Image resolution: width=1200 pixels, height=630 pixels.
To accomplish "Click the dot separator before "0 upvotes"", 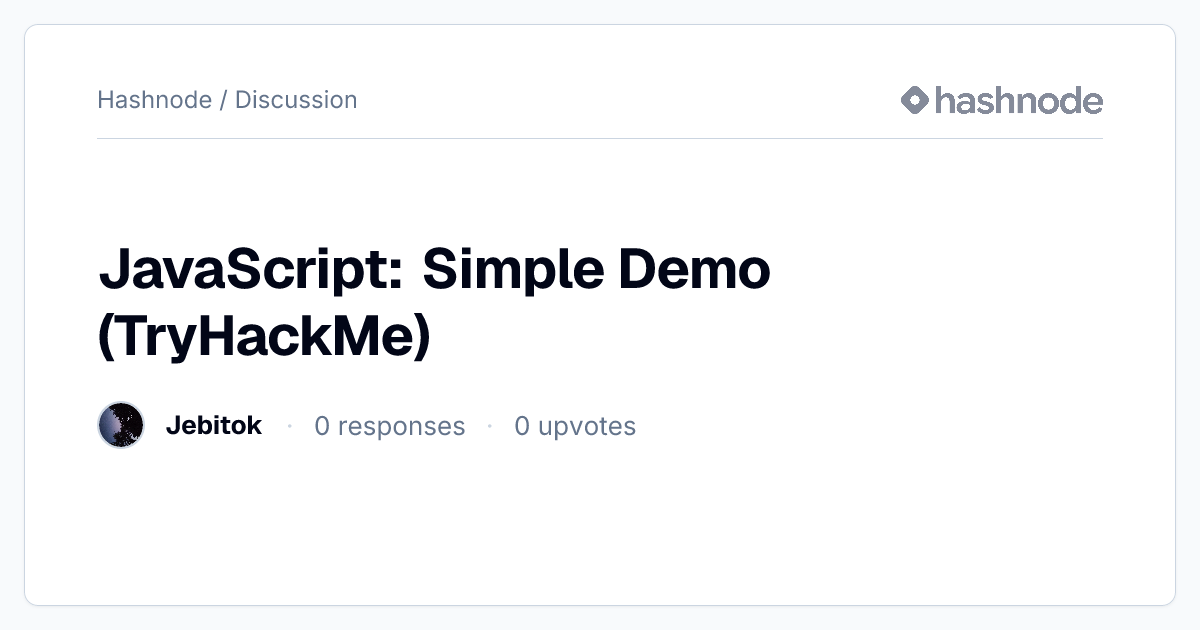I will tap(490, 426).
